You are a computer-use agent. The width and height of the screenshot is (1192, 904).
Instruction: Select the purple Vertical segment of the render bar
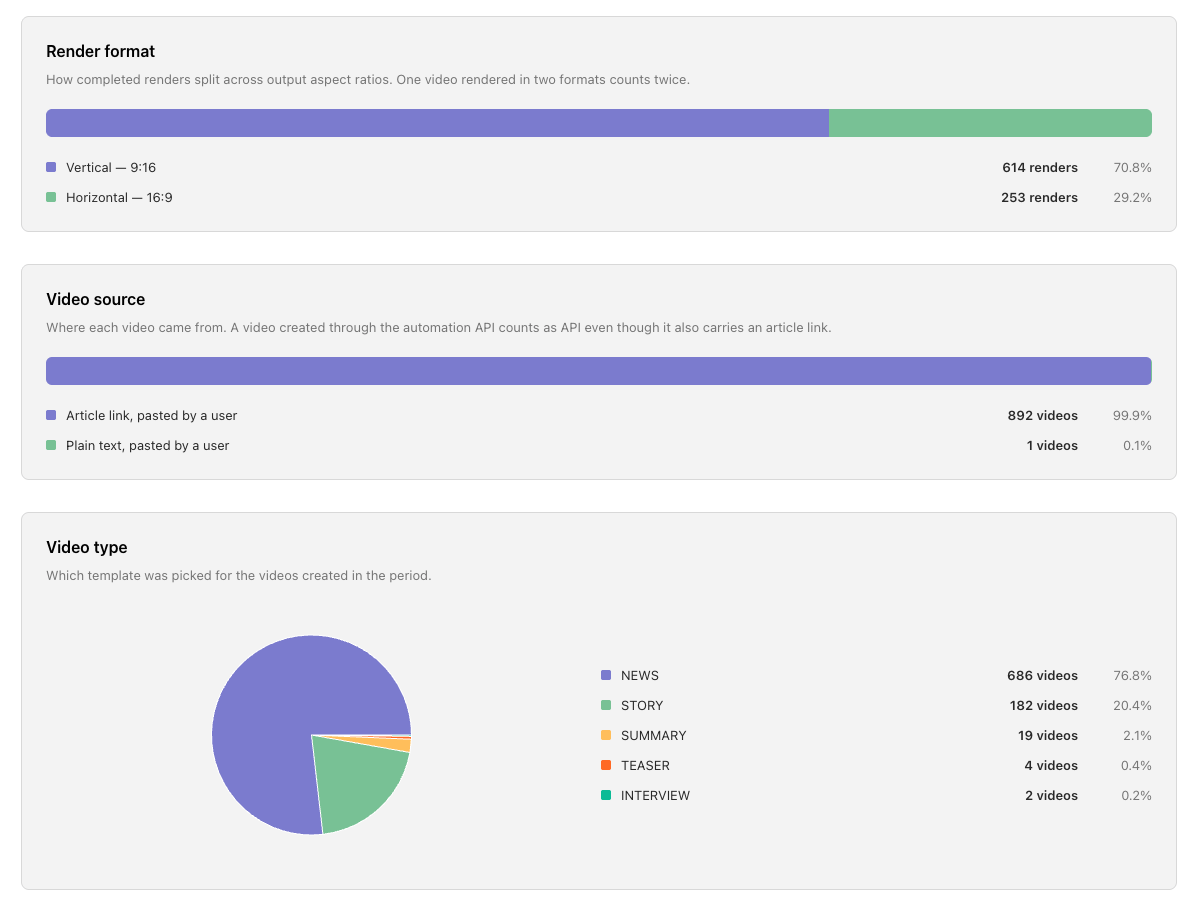tap(437, 123)
